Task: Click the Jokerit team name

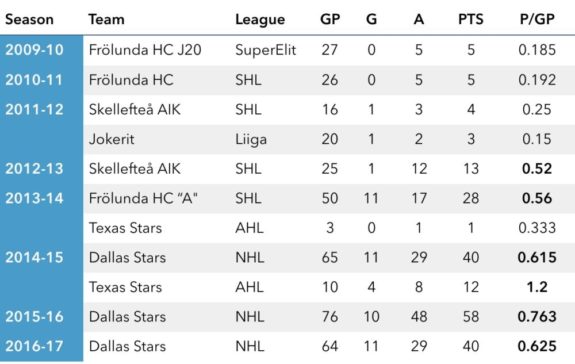Action: point(111,139)
